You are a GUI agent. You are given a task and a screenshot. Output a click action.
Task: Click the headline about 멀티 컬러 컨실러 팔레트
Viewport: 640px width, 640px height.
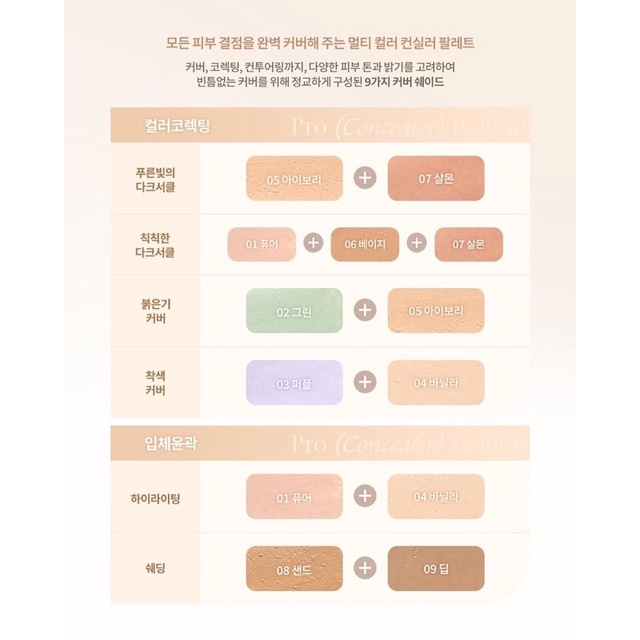(320, 44)
